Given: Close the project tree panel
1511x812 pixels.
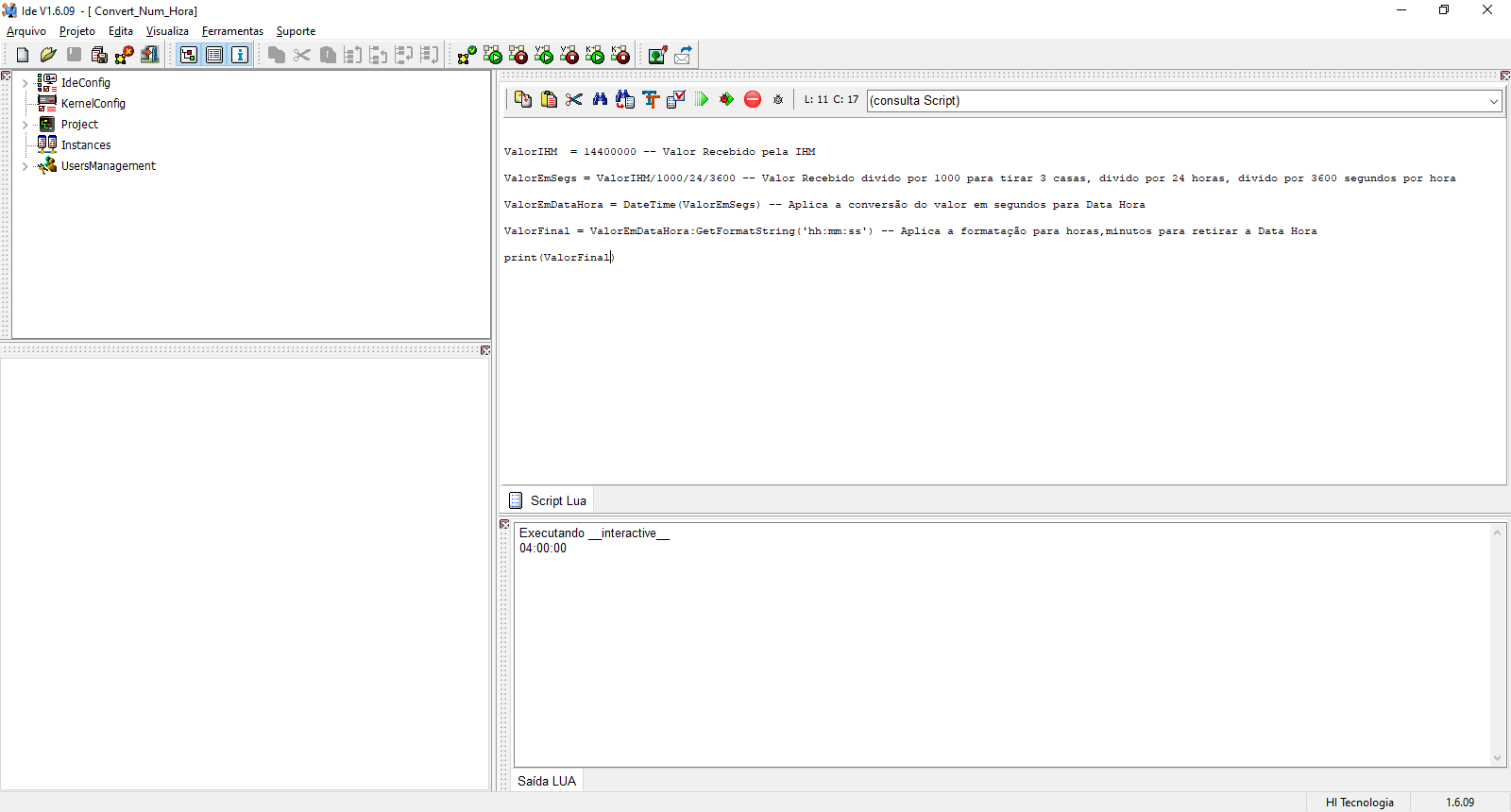Looking at the screenshot, I should [6, 76].
